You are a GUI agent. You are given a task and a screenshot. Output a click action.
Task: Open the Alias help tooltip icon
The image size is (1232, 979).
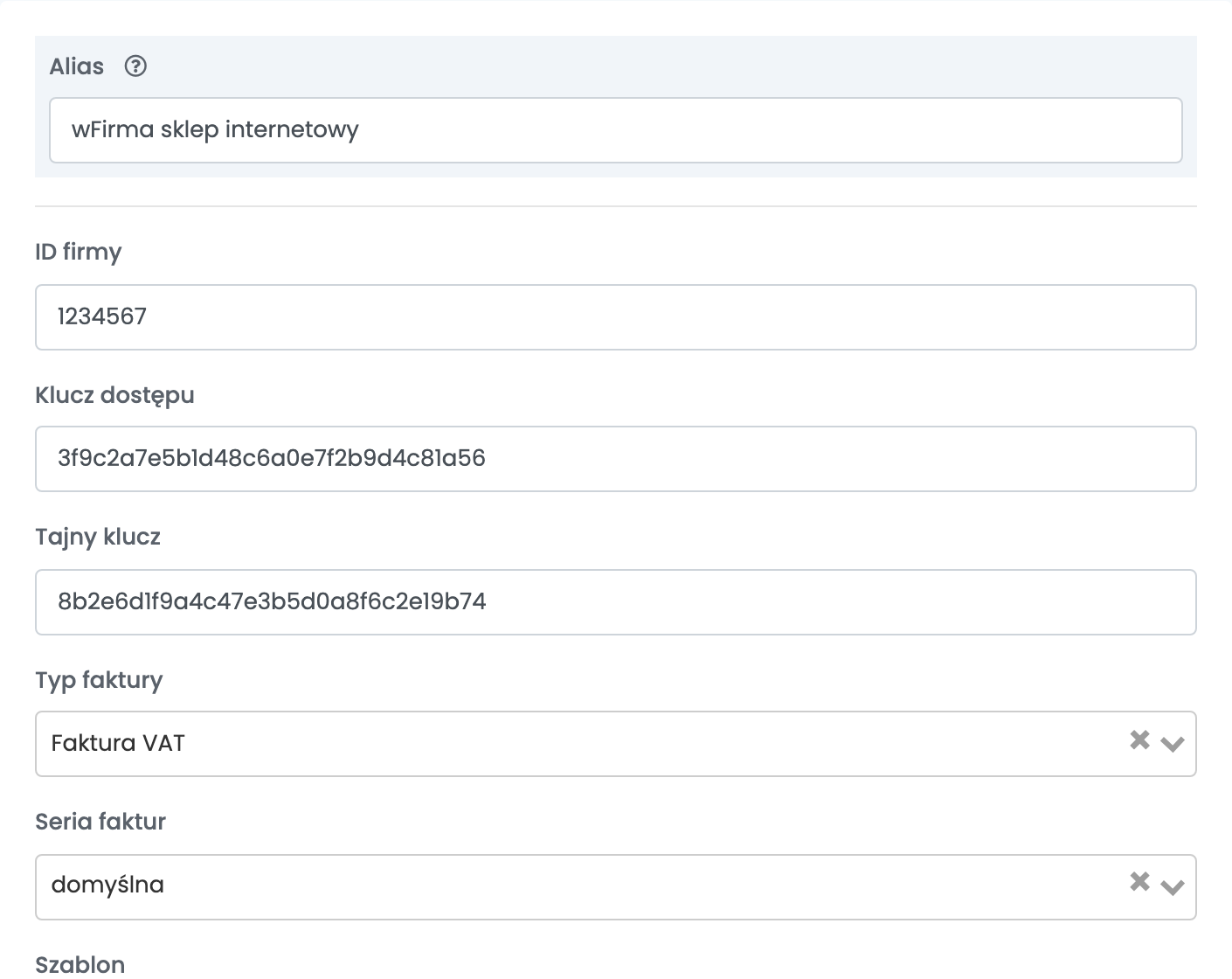pyautogui.click(x=135, y=66)
